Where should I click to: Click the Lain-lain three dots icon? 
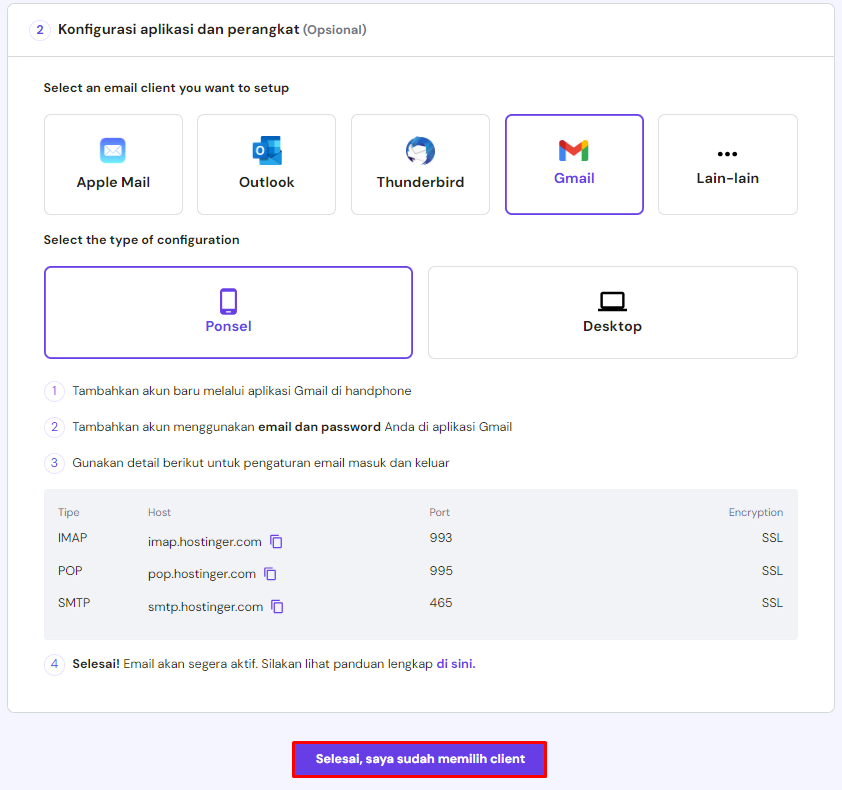[727, 154]
